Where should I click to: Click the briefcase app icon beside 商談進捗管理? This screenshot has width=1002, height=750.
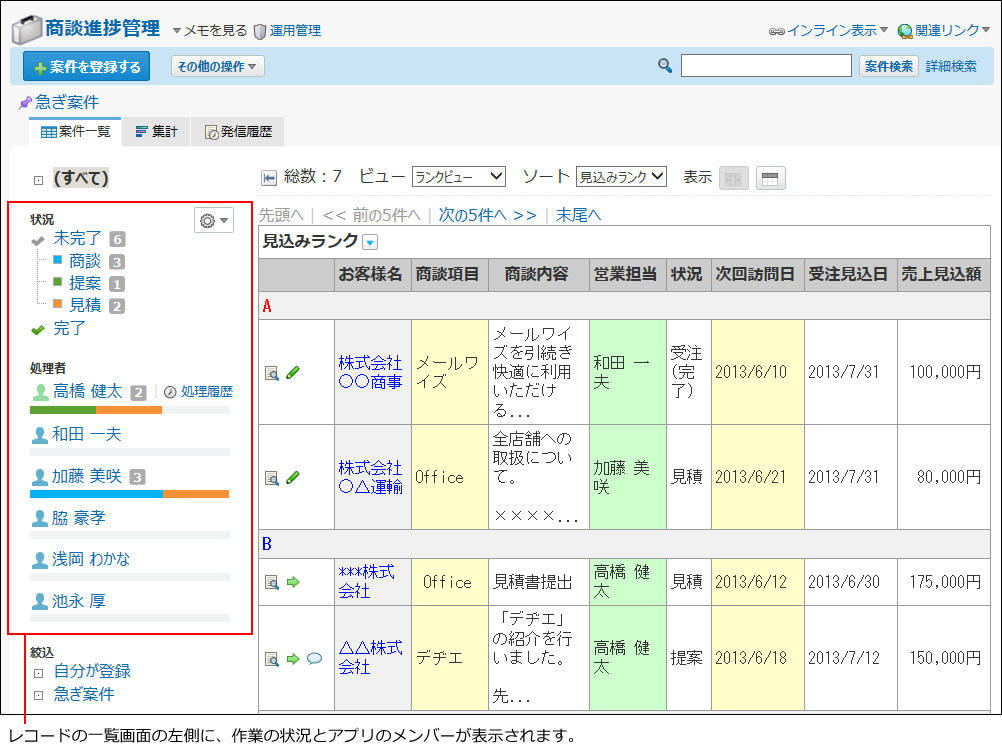(27, 29)
